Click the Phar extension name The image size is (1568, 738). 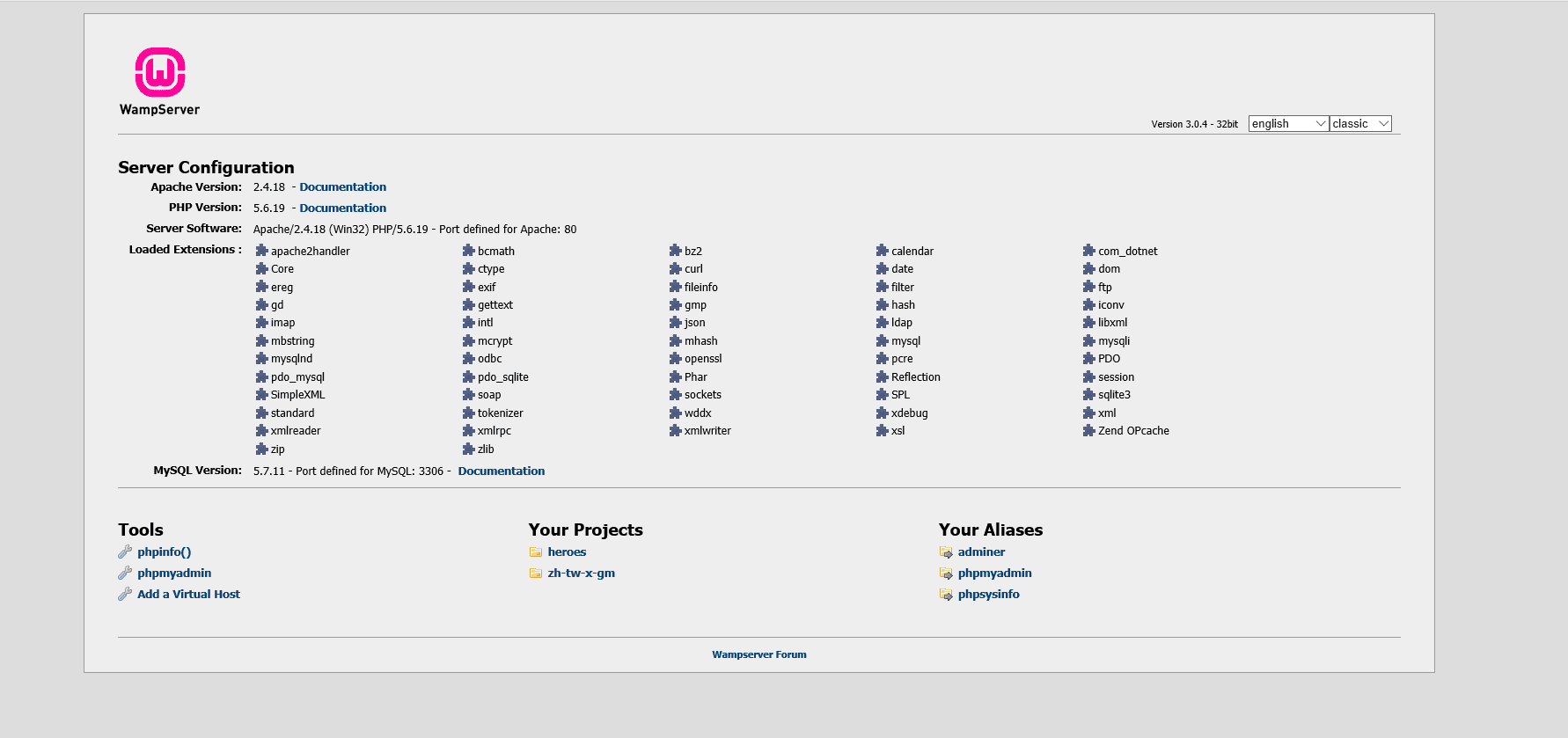[696, 377]
